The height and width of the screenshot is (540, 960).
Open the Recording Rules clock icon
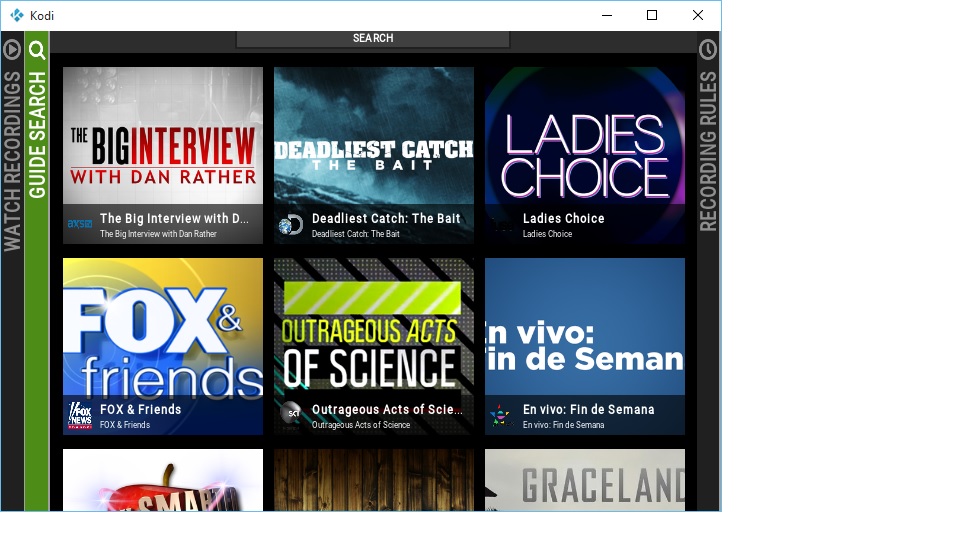click(708, 49)
